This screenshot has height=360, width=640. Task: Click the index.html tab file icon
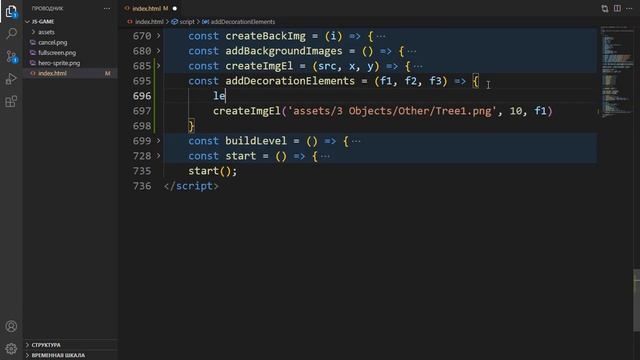coord(127,8)
